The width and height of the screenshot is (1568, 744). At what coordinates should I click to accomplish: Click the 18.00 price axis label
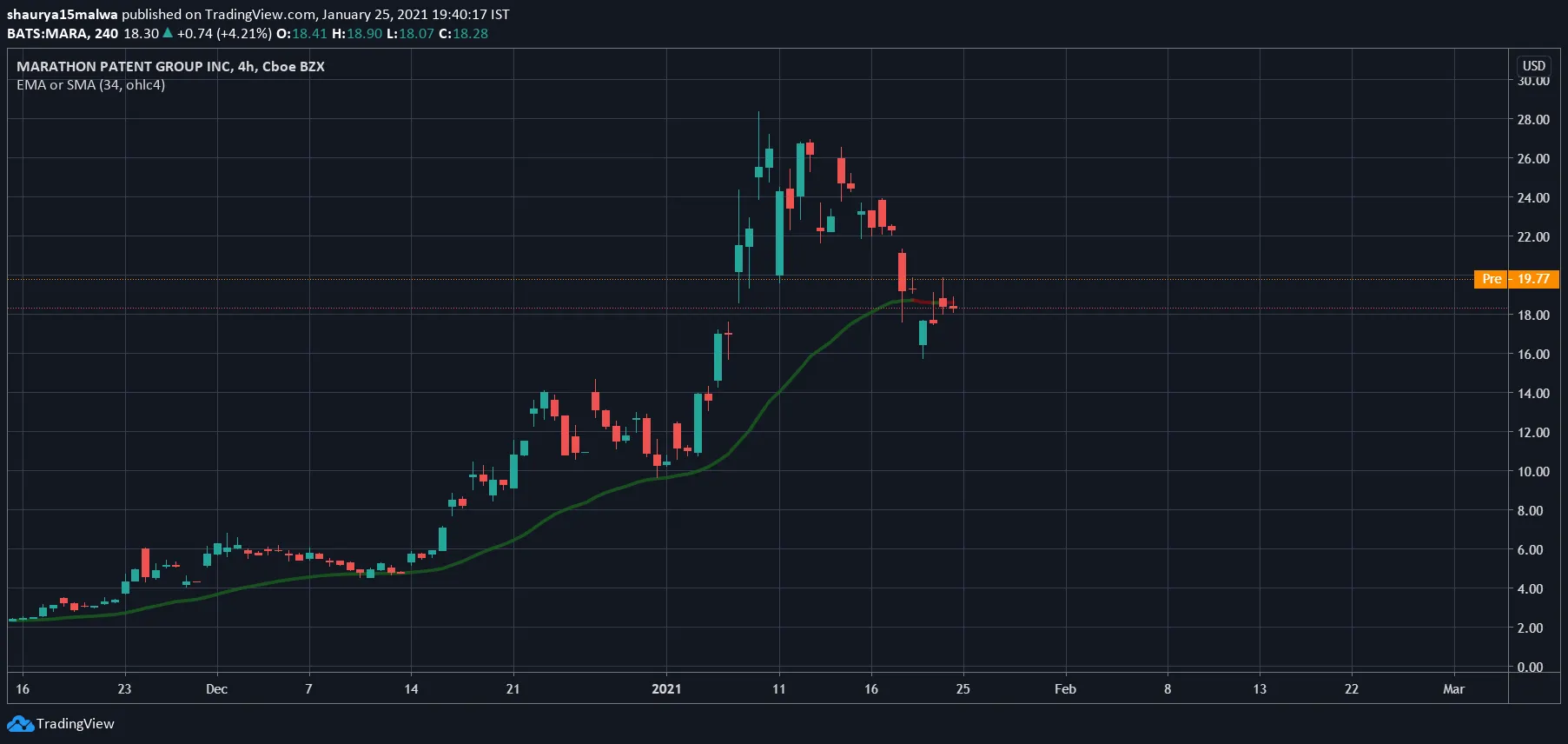pyautogui.click(x=1533, y=316)
